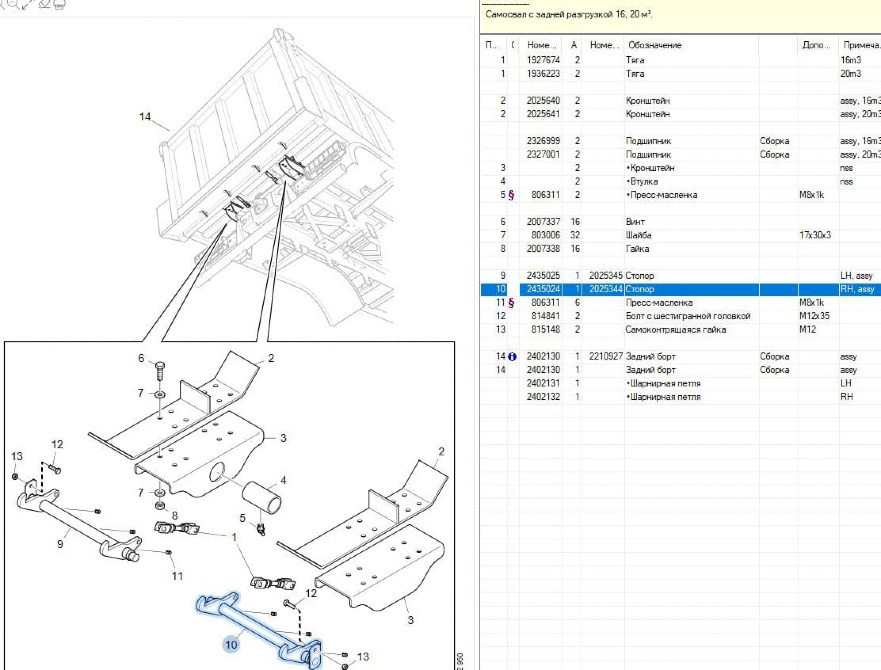Click the eraser icon in diagram toolbar
Viewport: 881px width, 670px height.
pos(45,4)
